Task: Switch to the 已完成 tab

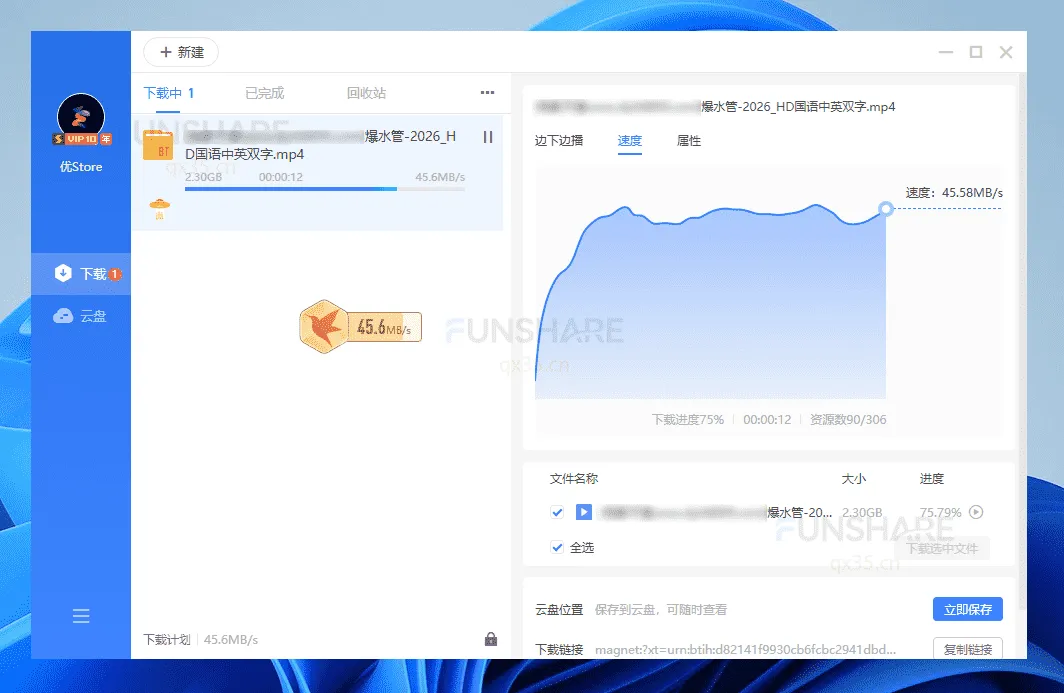Action: tap(265, 93)
